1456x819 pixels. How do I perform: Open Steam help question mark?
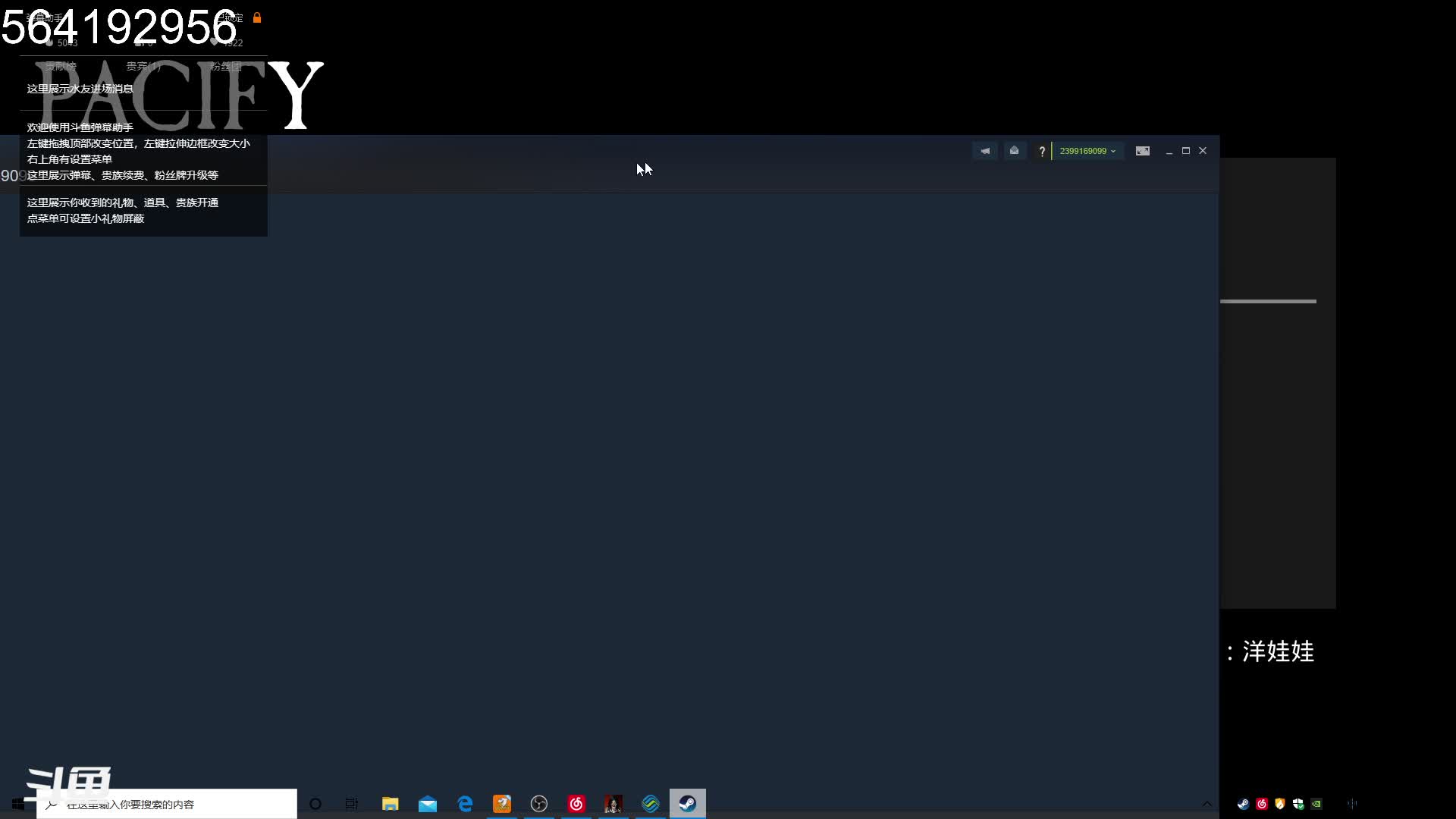1042,151
